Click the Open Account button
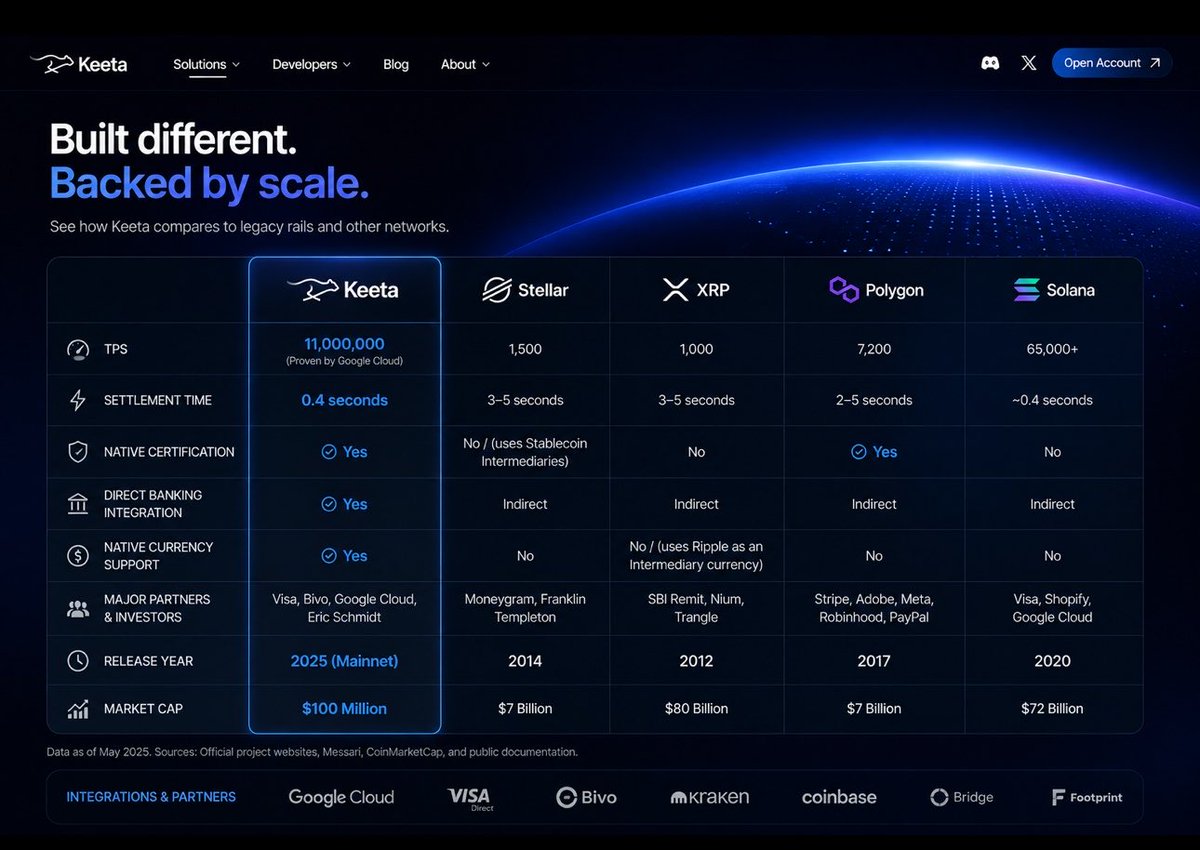 coord(1112,63)
